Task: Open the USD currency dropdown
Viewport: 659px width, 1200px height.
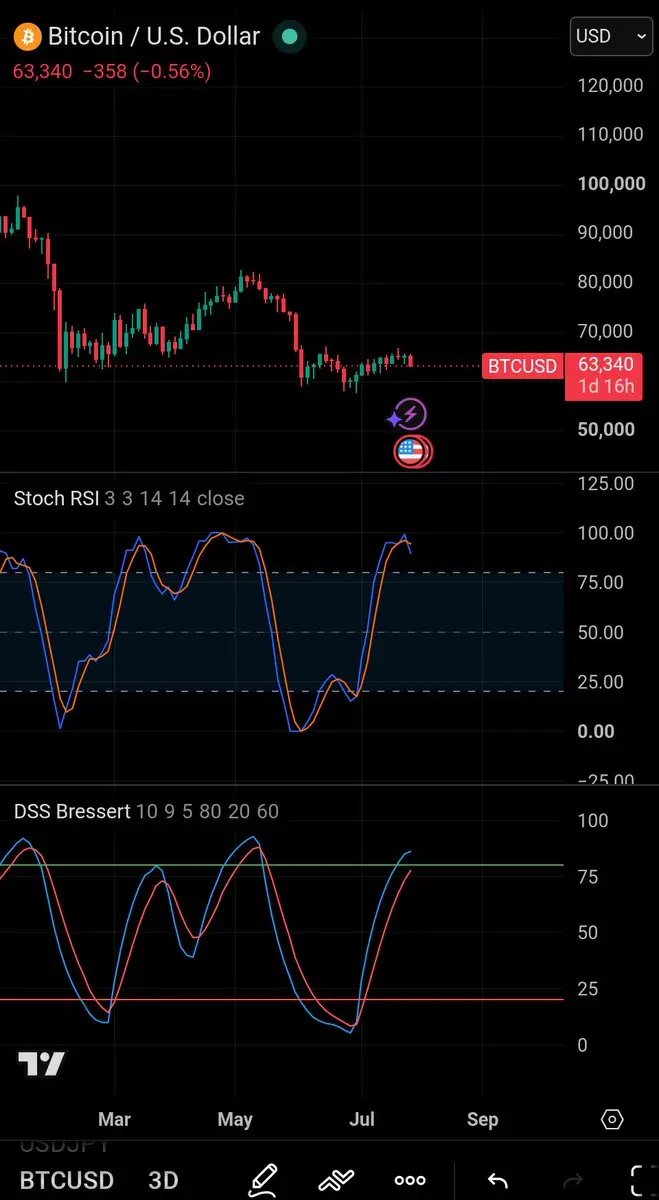Action: pyautogui.click(x=612, y=36)
